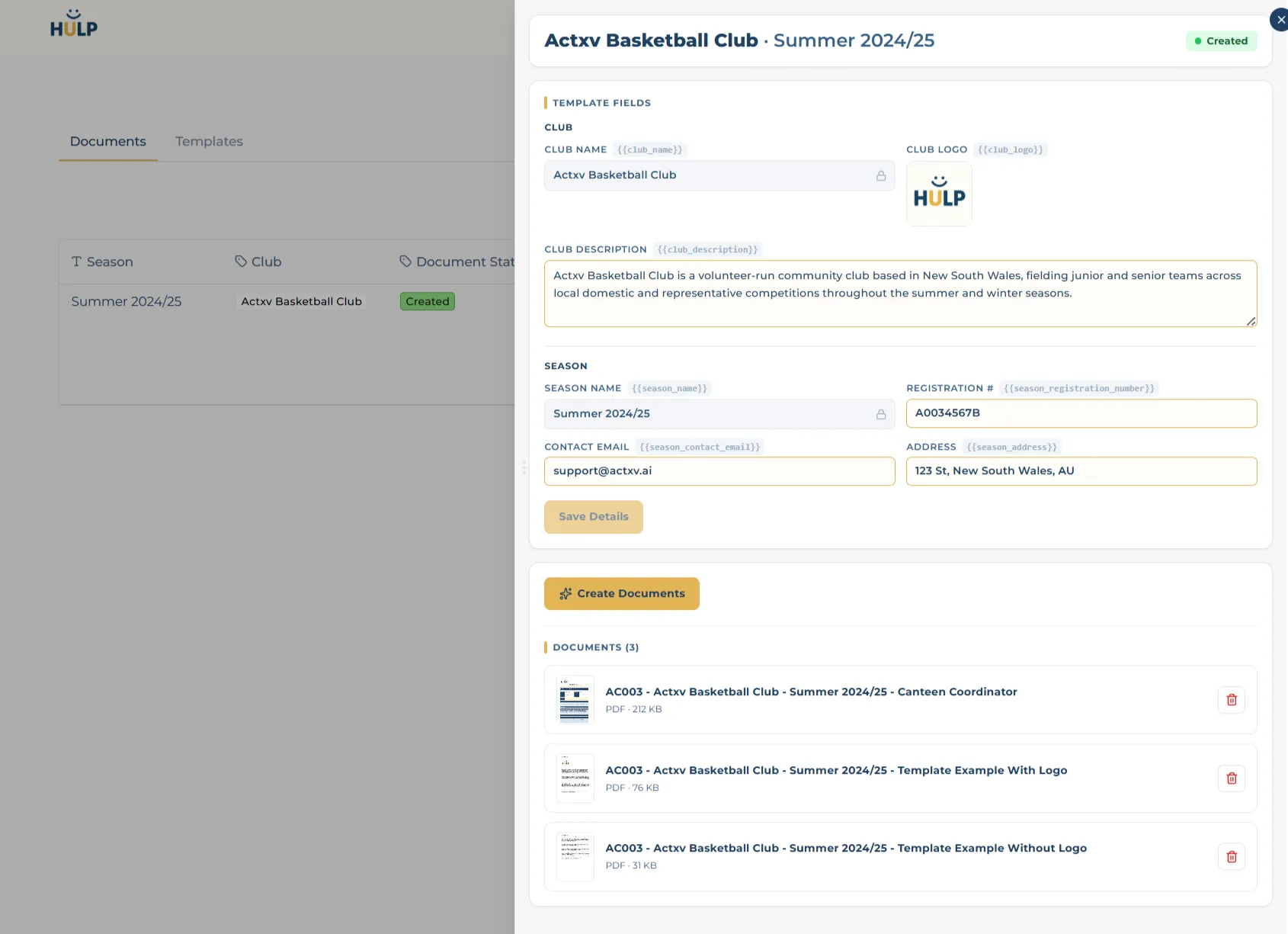
Task: Click the Save Details button
Action: (x=594, y=517)
